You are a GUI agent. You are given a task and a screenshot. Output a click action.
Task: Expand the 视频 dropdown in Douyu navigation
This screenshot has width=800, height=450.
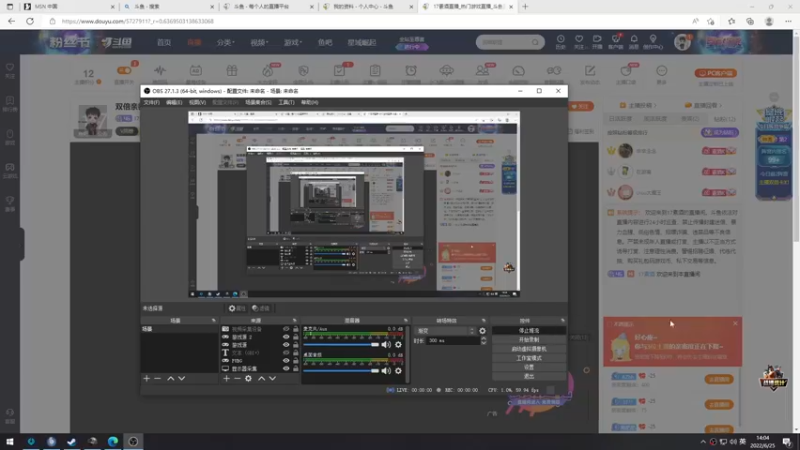pos(259,42)
